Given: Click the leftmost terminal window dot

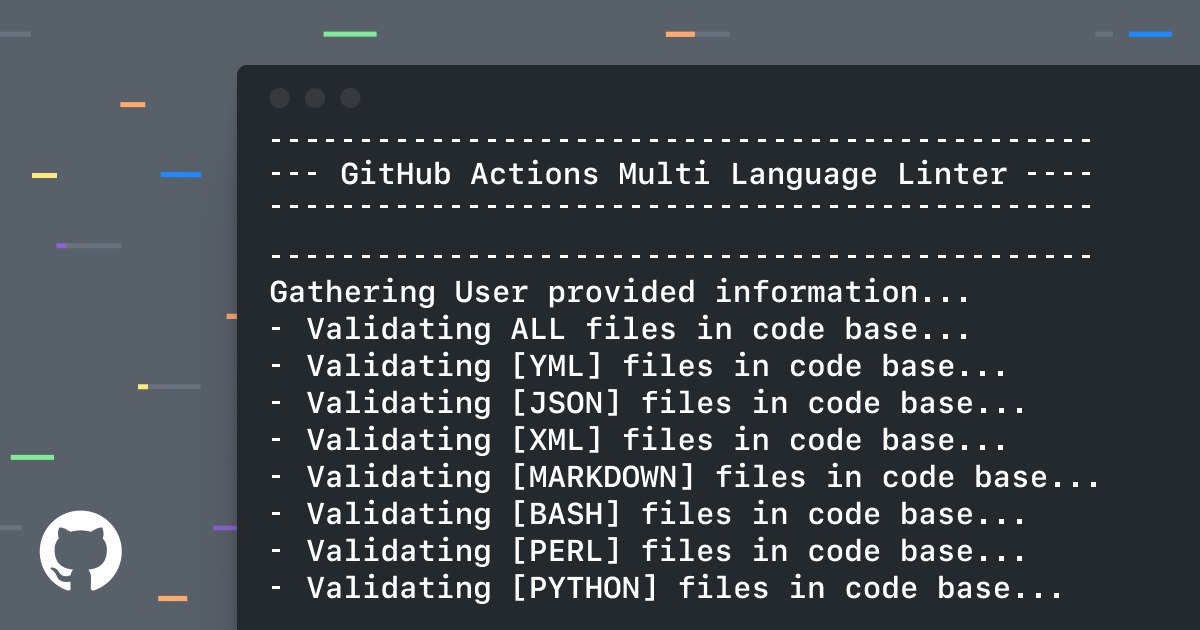Looking at the screenshot, I should tap(280, 98).
